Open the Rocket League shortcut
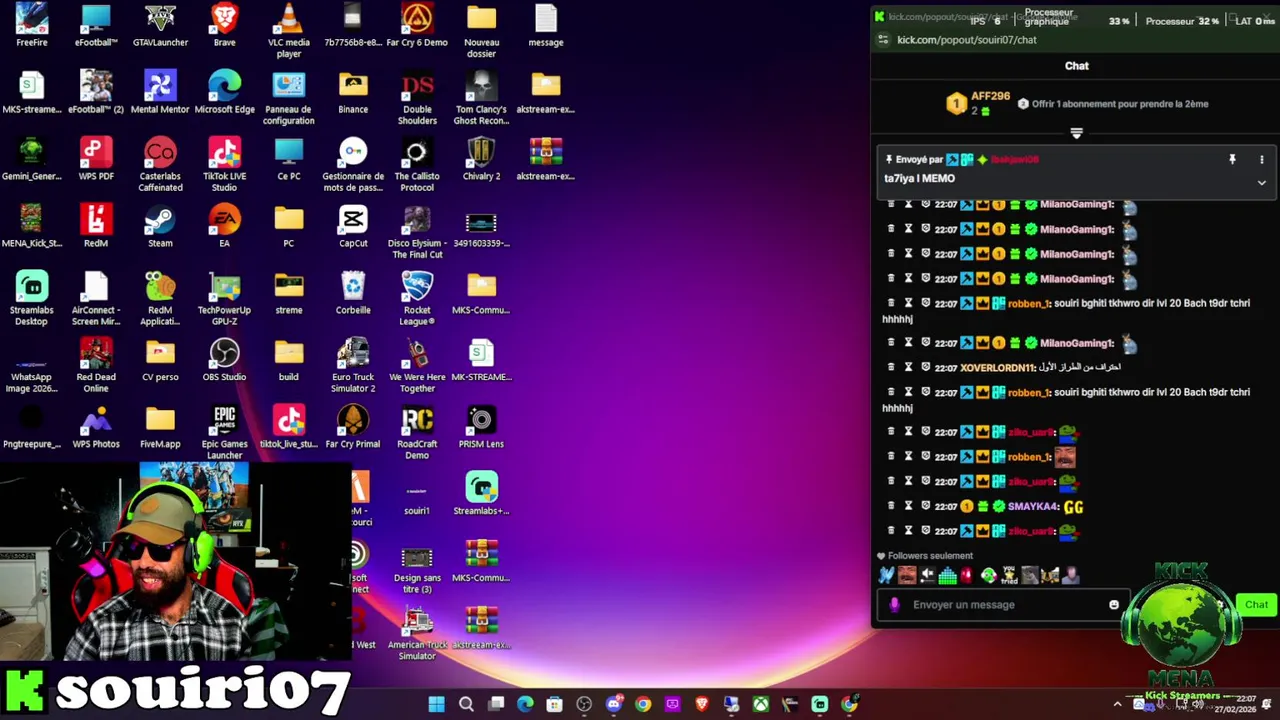This screenshot has height=720, width=1280. (417, 299)
